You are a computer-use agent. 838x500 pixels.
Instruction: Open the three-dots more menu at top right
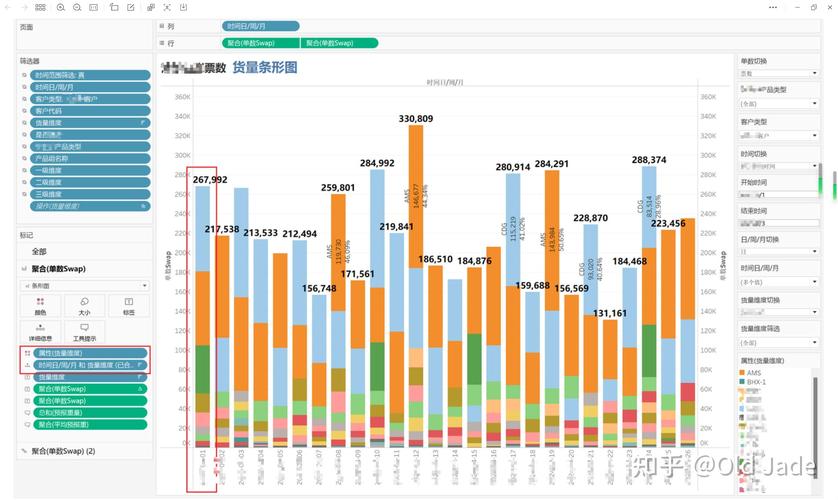773,7
